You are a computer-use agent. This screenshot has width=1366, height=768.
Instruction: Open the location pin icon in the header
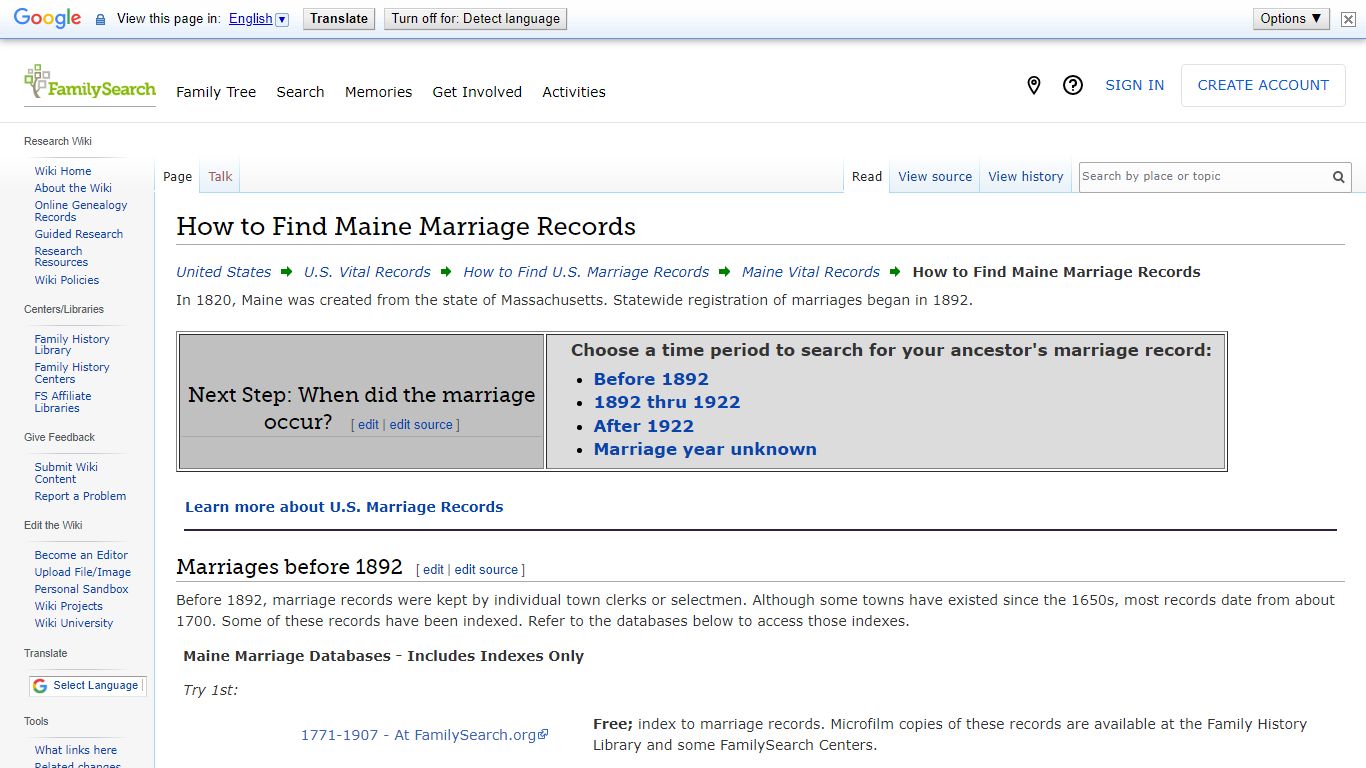pyautogui.click(x=1034, y=86)
